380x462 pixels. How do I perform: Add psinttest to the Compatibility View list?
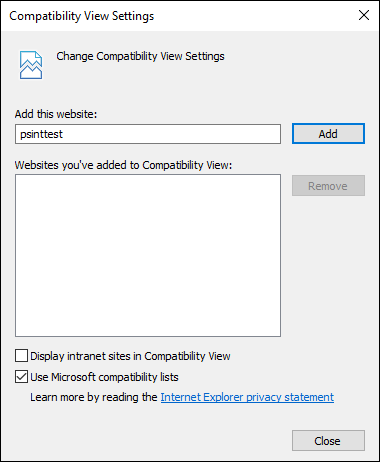(328, 134)
